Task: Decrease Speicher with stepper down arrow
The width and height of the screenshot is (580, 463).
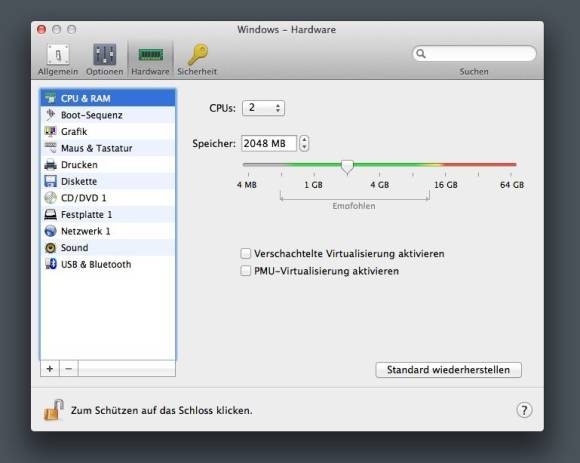Action: pos(304,147)
